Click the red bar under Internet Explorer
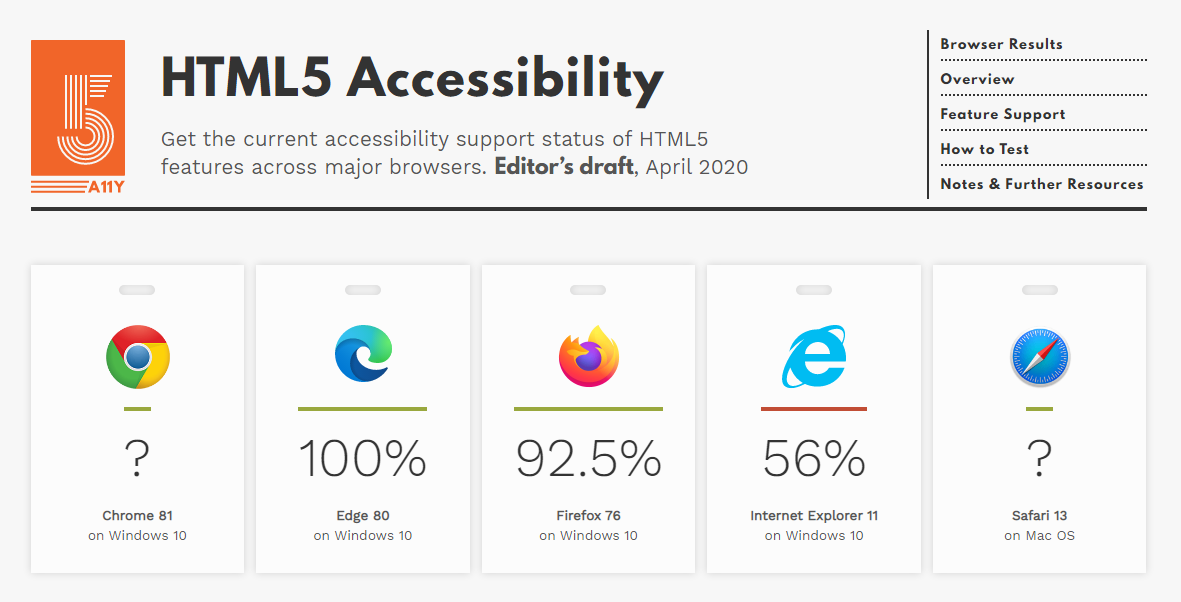The width and height of the screenshot is (1181, 602). 813,408
